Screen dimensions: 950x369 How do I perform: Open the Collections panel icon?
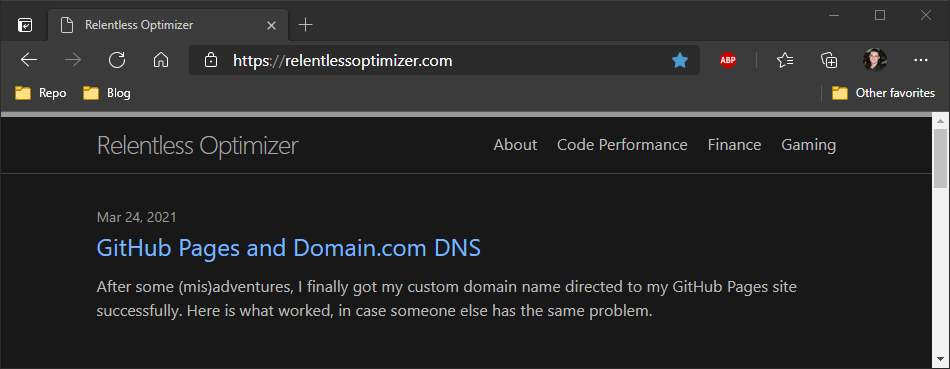(x=829, y=60)
